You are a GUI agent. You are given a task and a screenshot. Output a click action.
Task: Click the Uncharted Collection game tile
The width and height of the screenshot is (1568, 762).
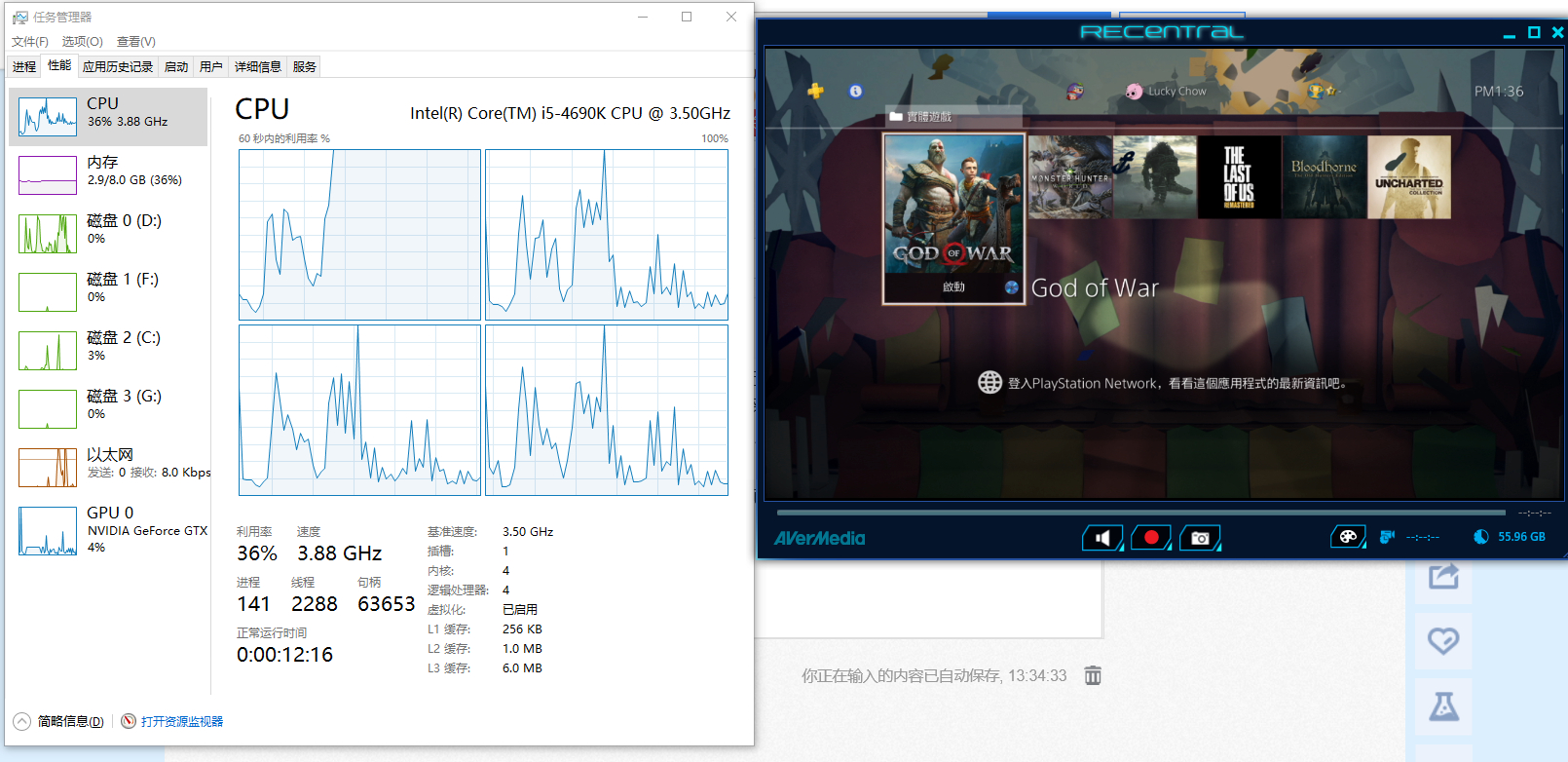tap(1409, 176)
